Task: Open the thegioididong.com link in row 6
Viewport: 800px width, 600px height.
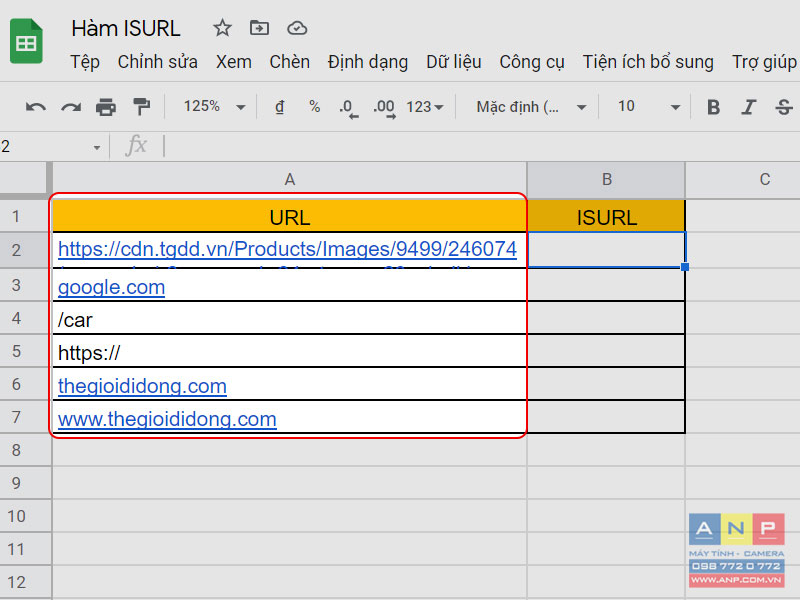Action: [x=142, y=386]
